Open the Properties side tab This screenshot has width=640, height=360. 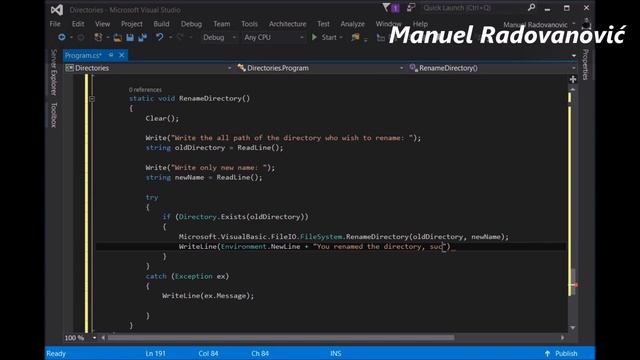tap(585, 64)
